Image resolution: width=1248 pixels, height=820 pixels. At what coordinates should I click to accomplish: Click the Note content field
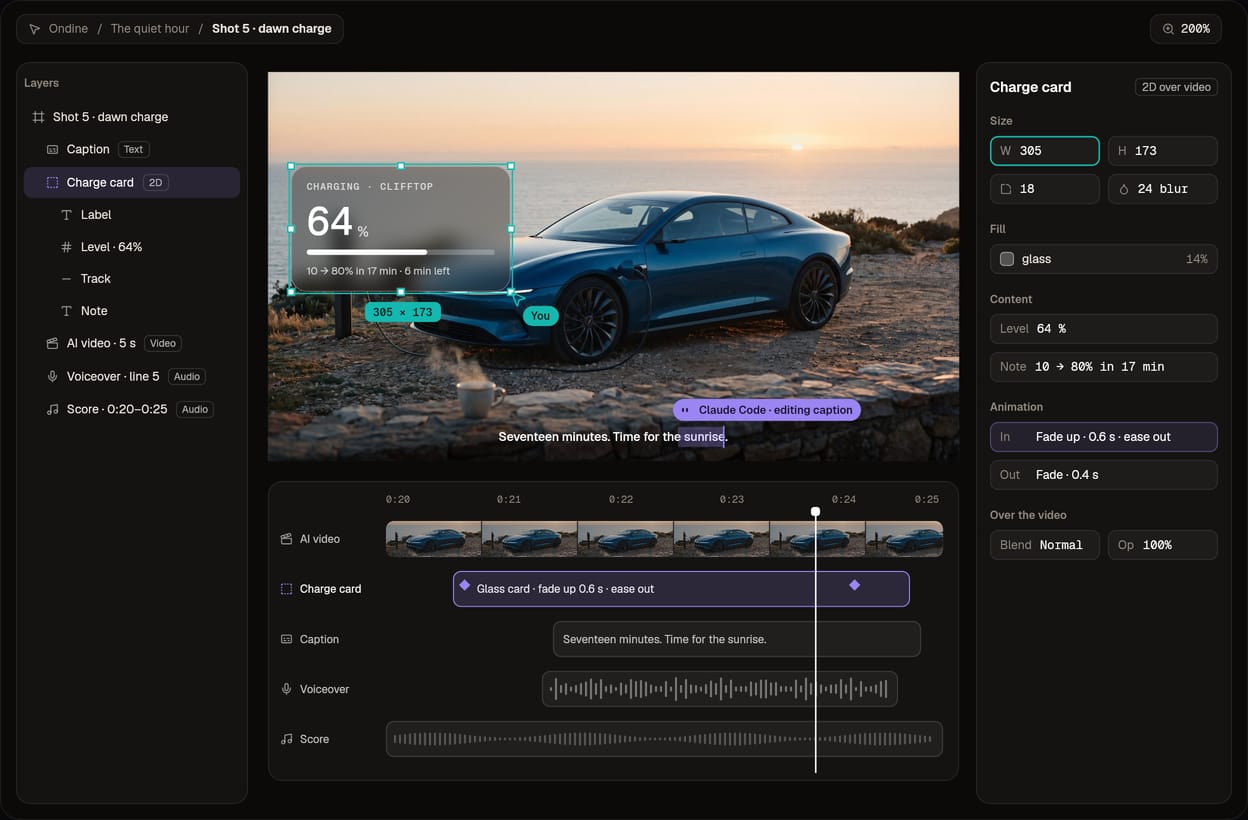[1103, 367]
